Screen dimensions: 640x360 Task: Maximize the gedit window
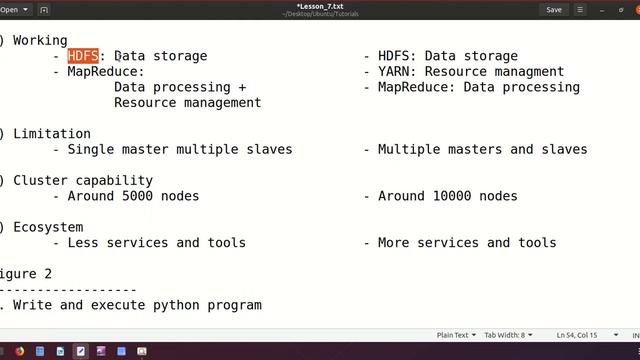621,10
